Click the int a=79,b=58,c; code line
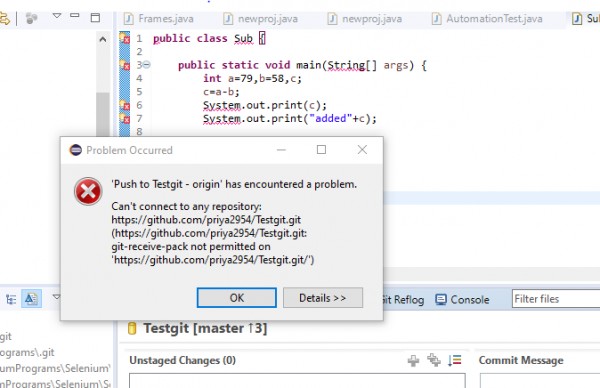This screenshot has height=388, width=600. click(253, 78)
